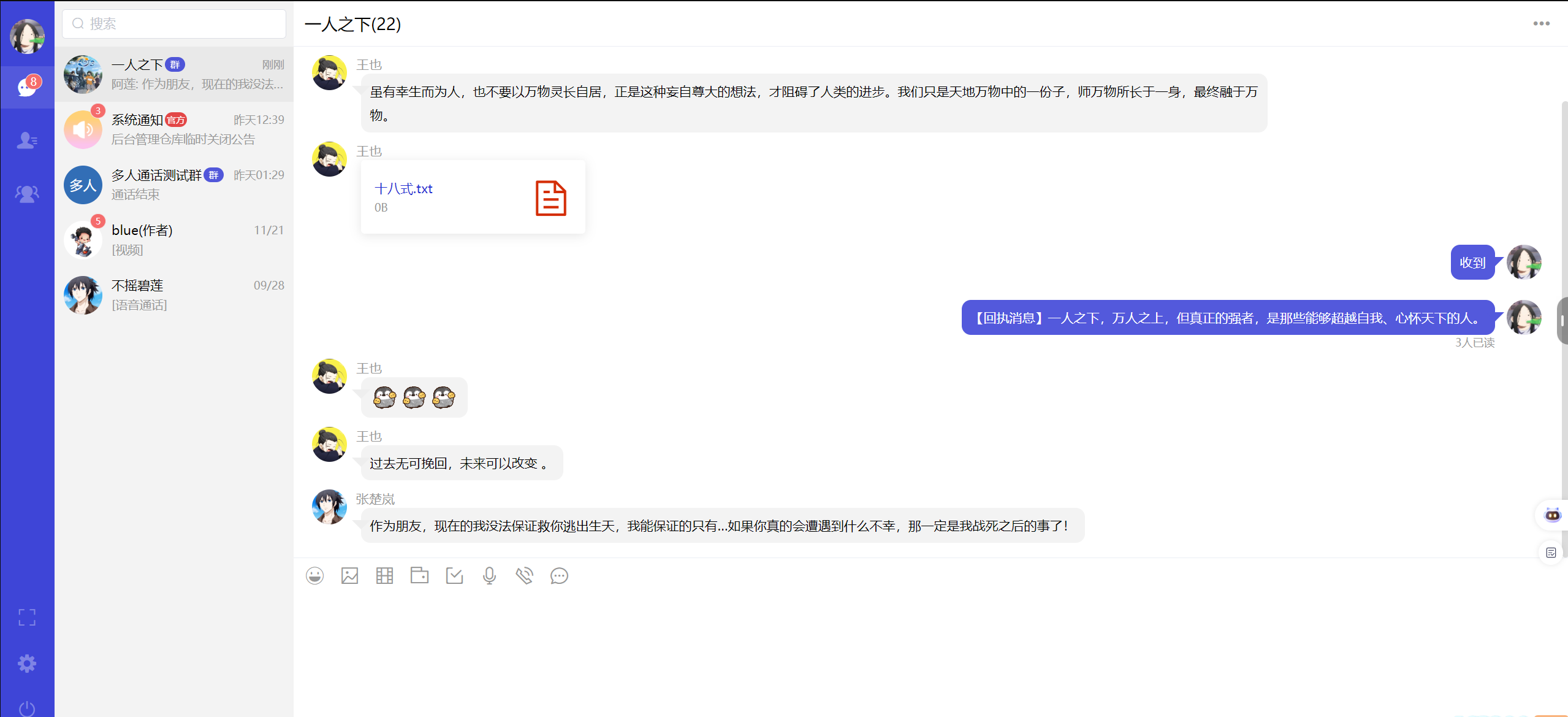Open 王也's avatar on first message
This screenshot has width=1568, height=717.
pos(329,72)
